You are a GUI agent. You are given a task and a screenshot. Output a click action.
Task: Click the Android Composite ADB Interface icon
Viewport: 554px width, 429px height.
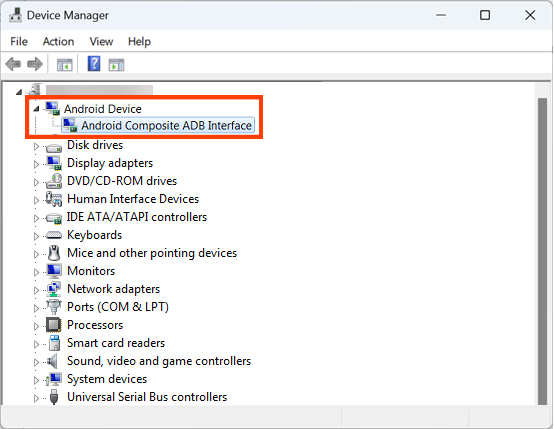click(70, 125)
